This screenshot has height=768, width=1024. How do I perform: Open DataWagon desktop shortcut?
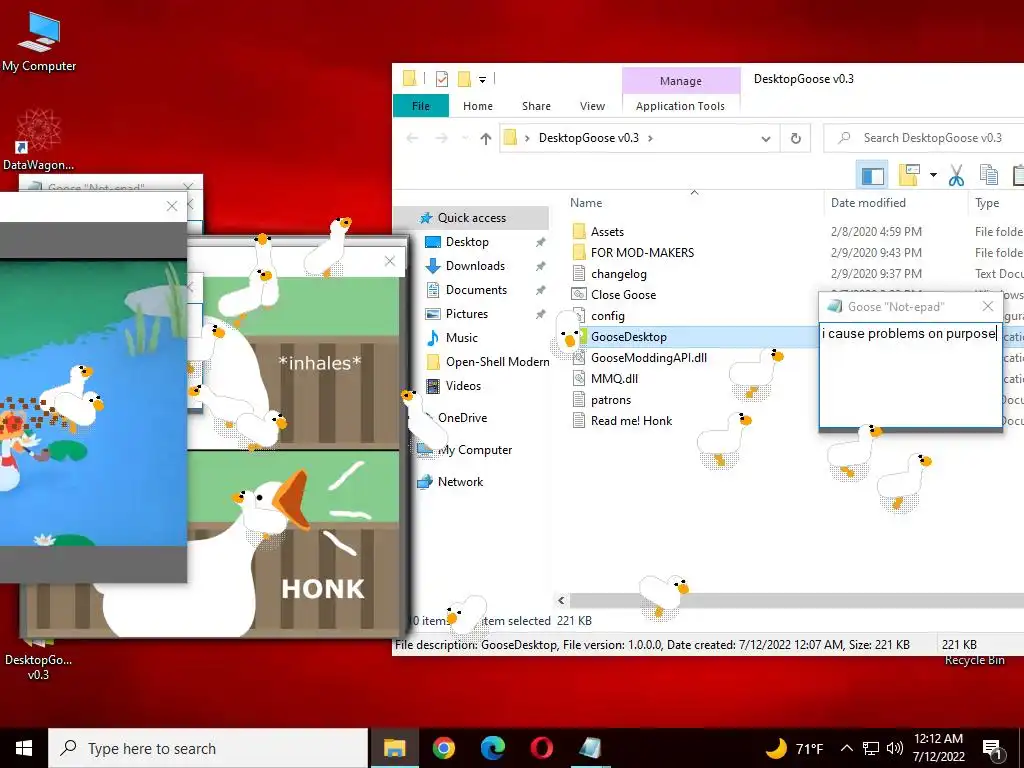pos(39,140)
